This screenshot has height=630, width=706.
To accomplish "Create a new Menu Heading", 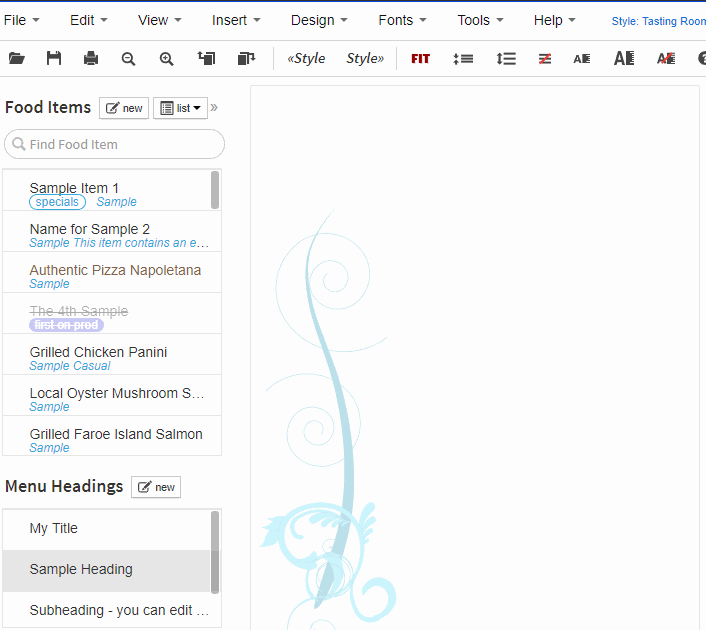I will point(156,487).
